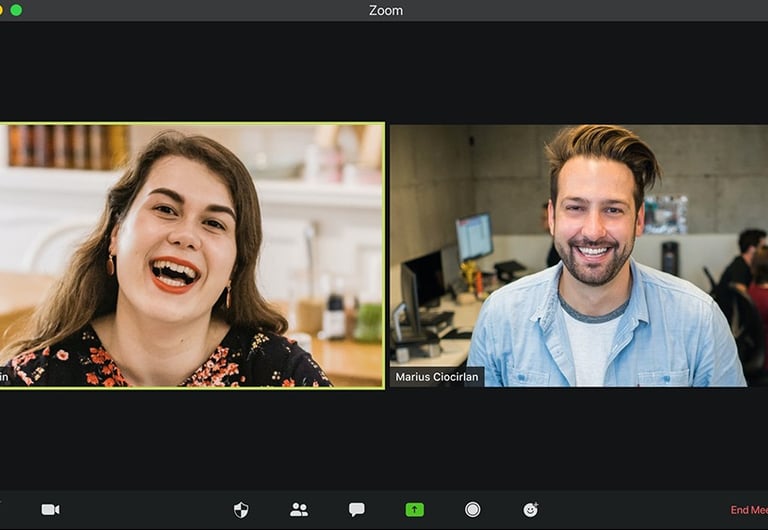Select the highlighted woman's video tile
768x530 pixels.
[192, 256]
